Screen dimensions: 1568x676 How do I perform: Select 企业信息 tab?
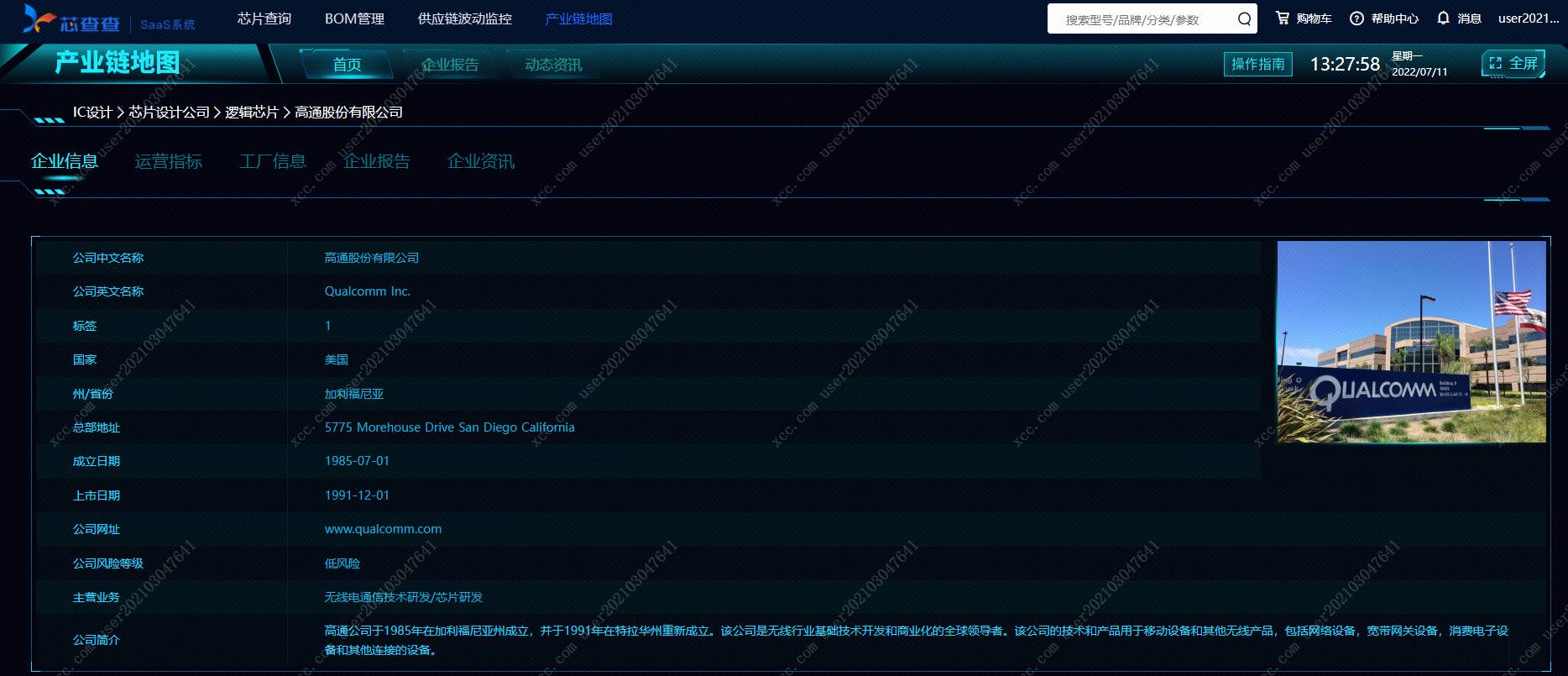(x=65, y=161)
